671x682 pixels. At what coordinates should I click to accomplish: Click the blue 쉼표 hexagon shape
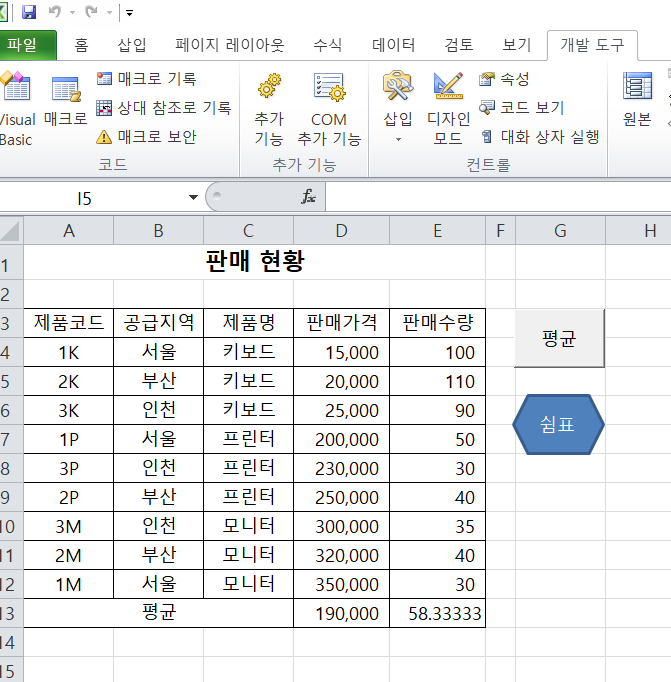pyautogui.click(x=558, y=424)
